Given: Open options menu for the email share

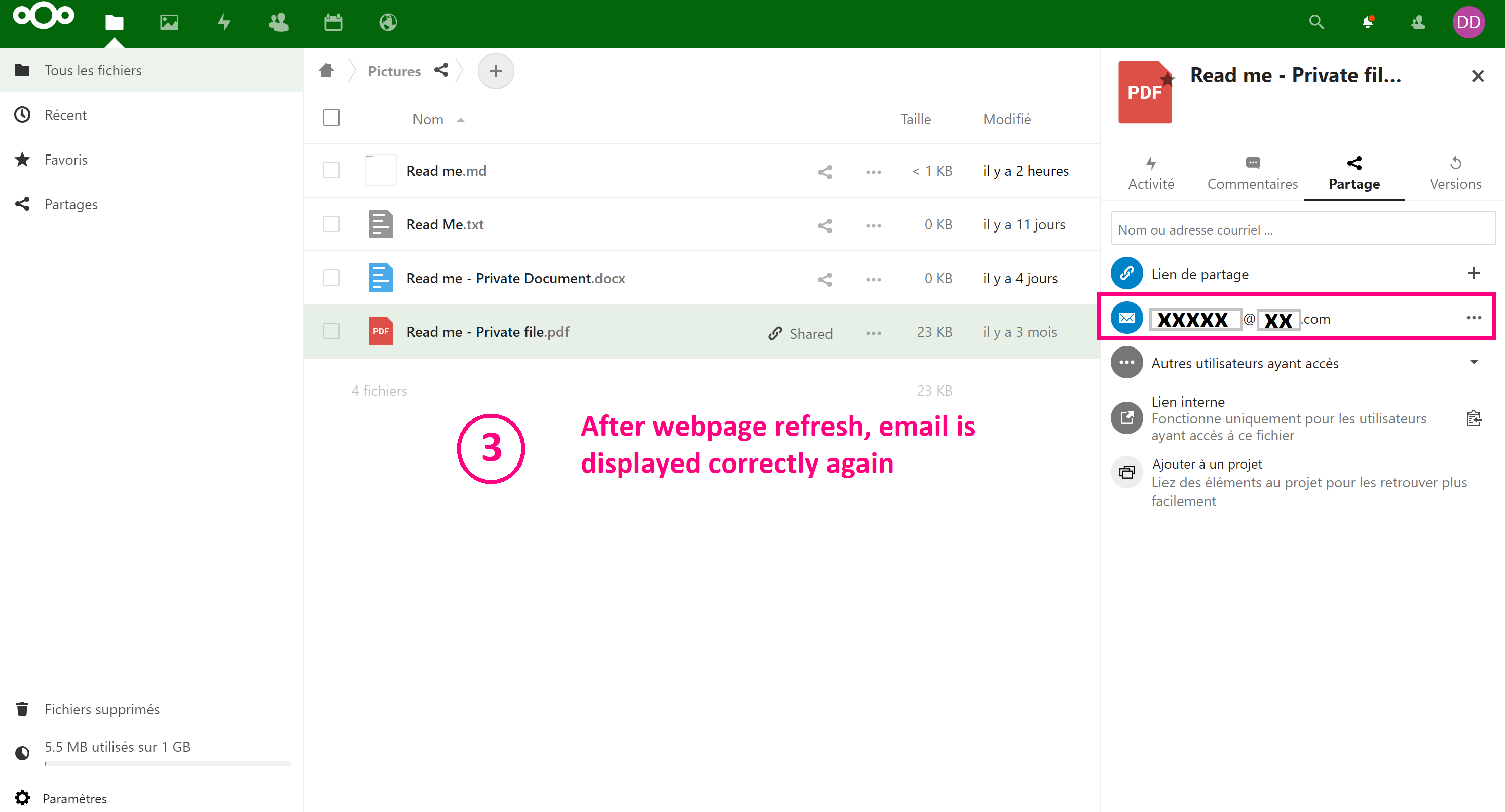Looking at the screenshot, I should pyautogui.click(x=1474, y=318).
